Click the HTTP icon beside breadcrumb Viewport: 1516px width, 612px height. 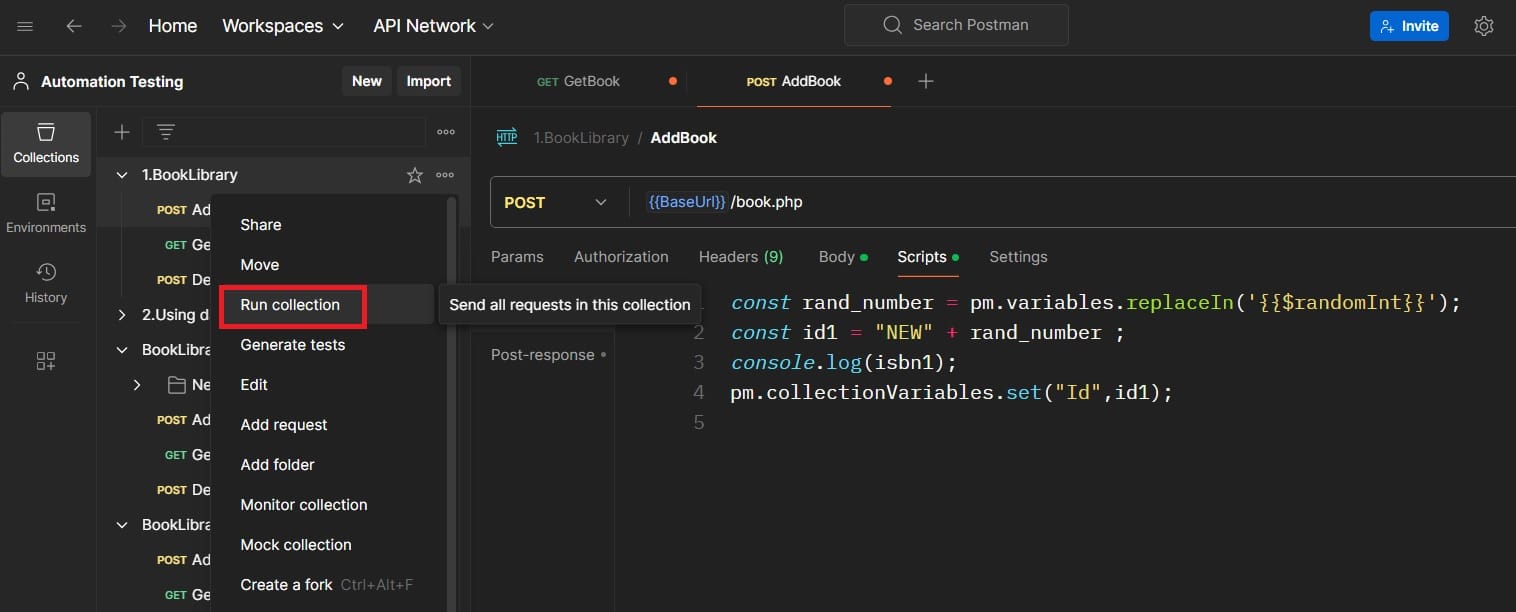pos(507,138)
